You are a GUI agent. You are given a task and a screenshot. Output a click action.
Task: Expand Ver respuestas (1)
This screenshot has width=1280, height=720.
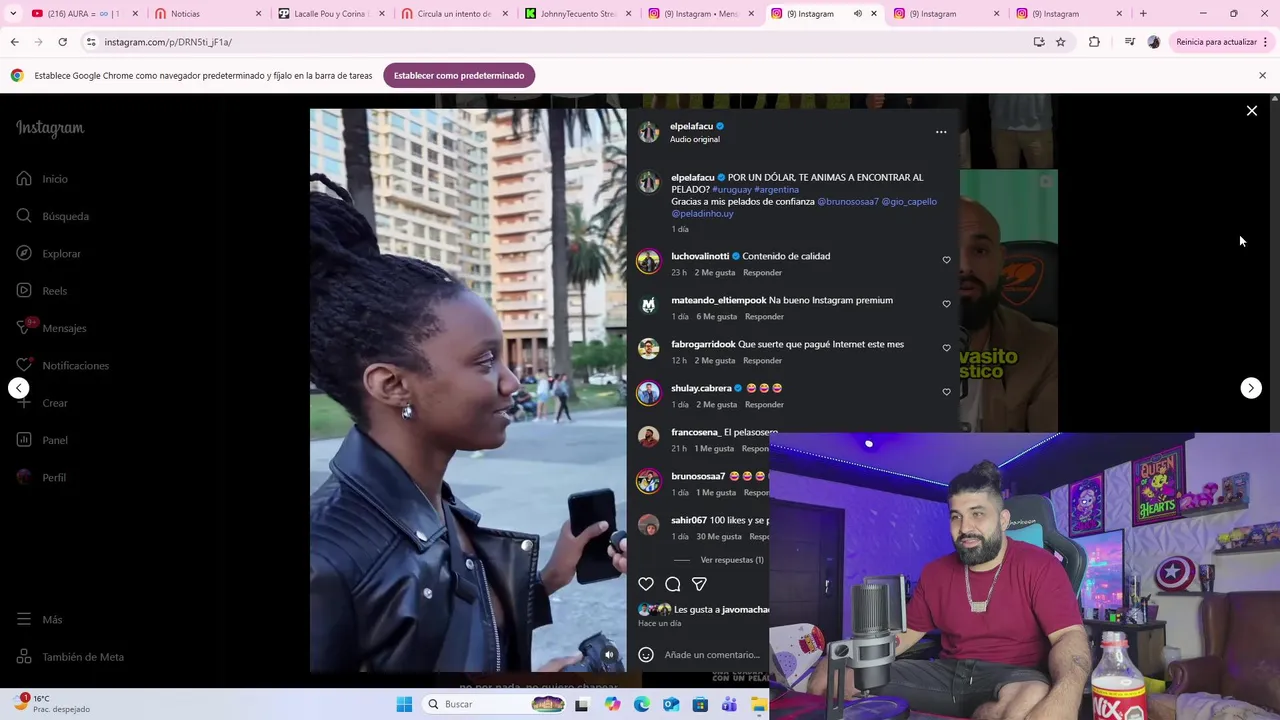(732, 560)
